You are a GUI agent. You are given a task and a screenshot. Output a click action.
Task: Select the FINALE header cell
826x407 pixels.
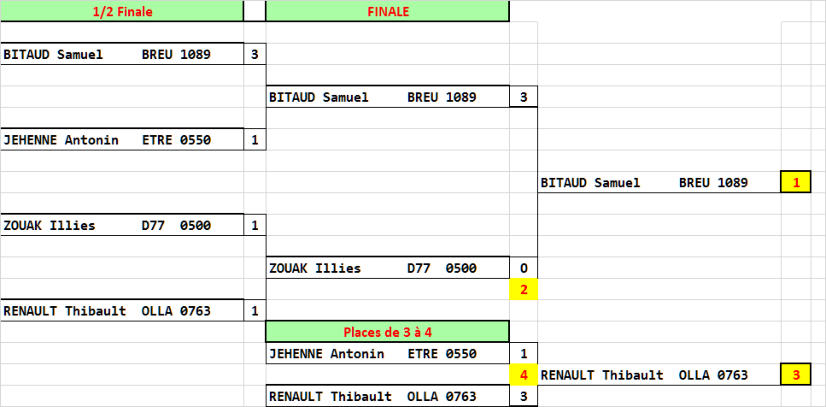(x=388, y=11)
